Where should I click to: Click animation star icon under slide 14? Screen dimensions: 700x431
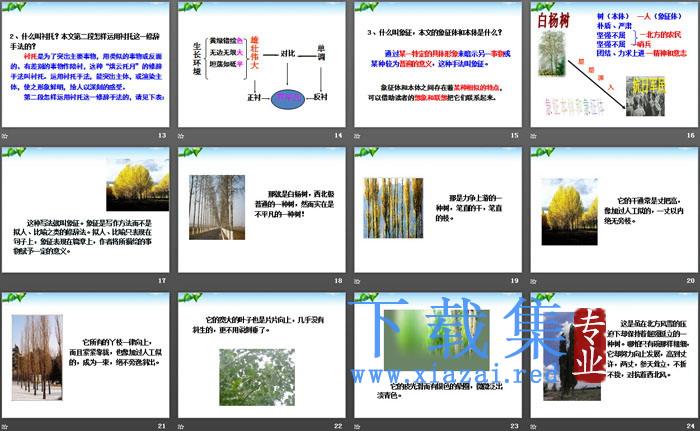coord(181,135)
